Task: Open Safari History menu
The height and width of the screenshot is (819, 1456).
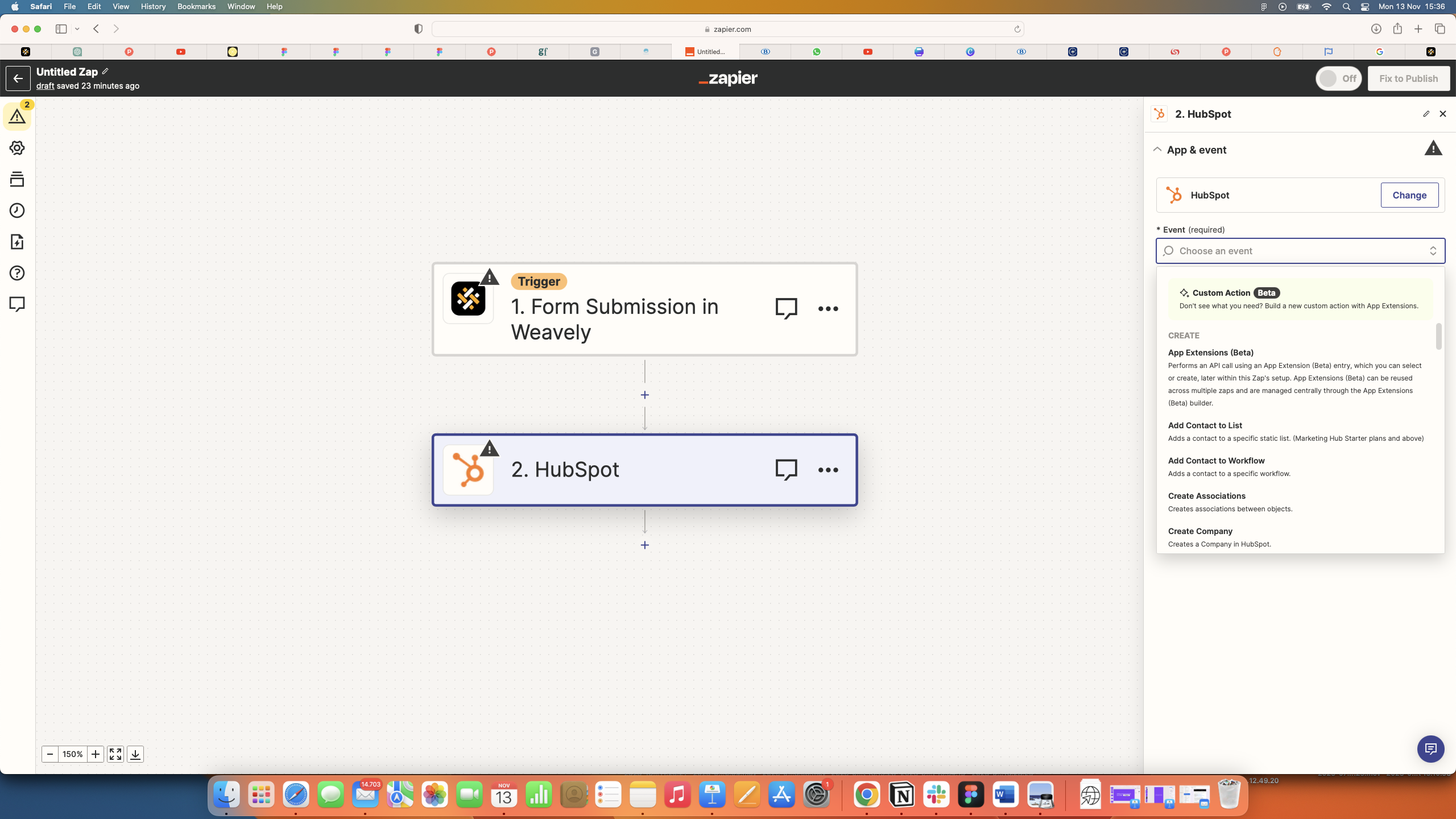Action: tap(153, 6)
